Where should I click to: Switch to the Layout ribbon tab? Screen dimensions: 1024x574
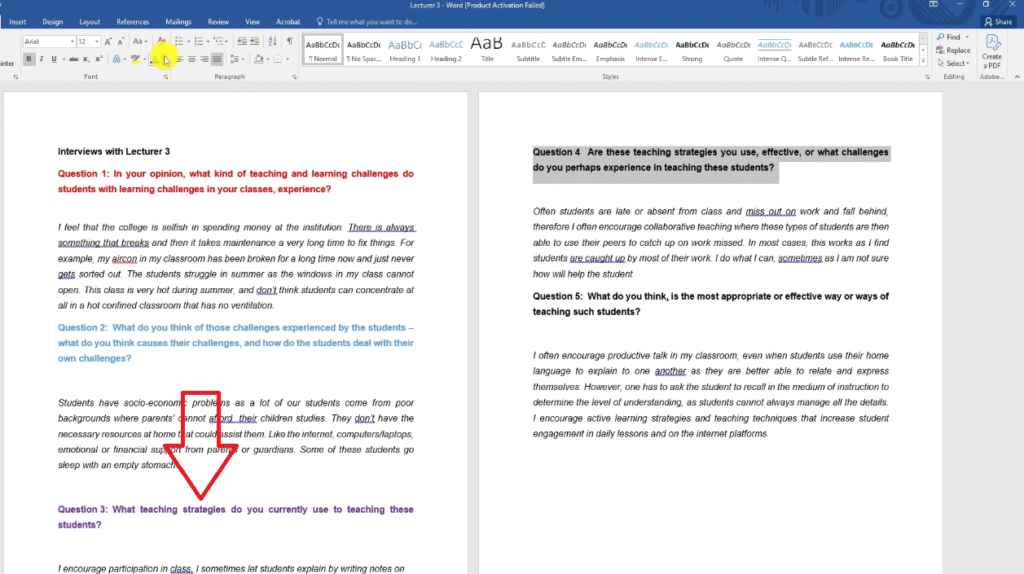(x=89, y=21)
